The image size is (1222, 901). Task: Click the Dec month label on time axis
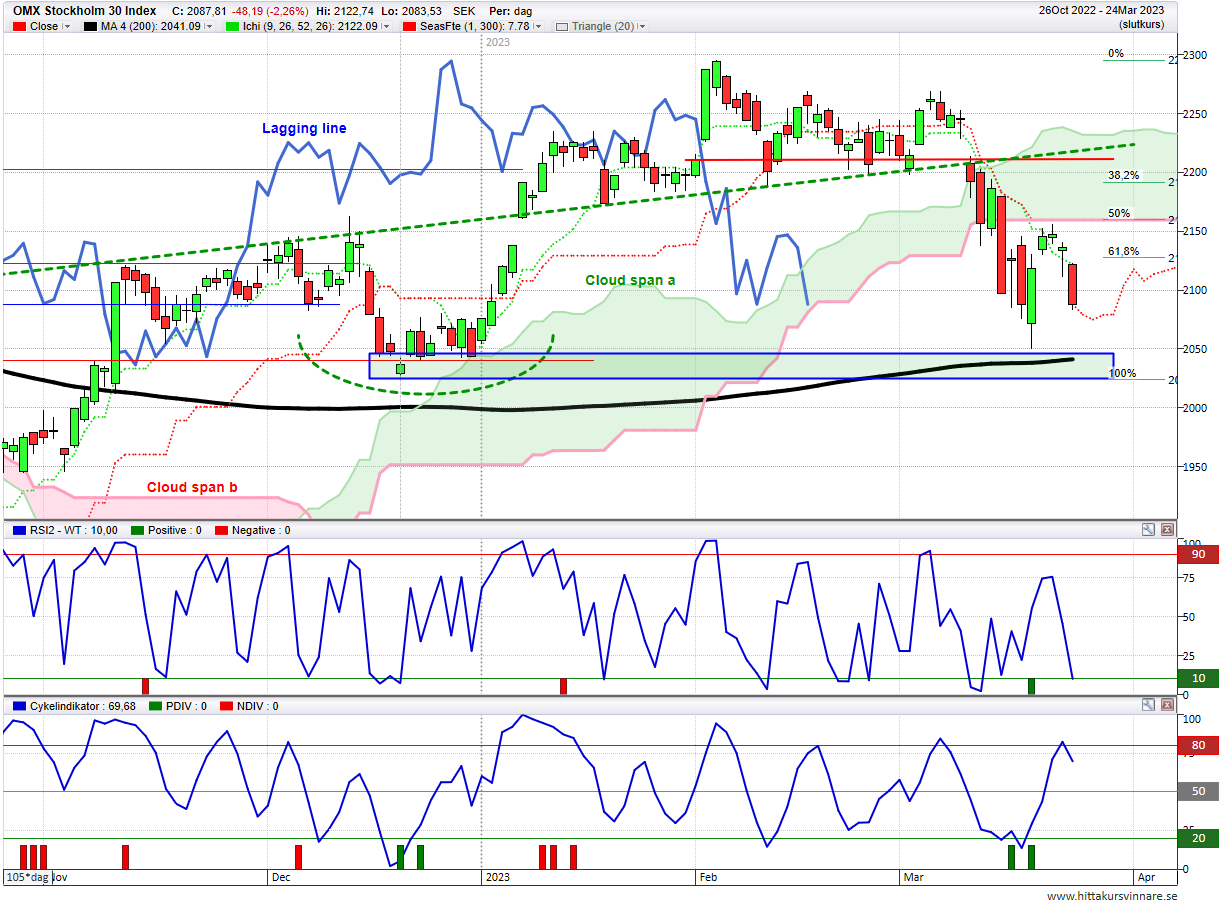tap(280, 877)
